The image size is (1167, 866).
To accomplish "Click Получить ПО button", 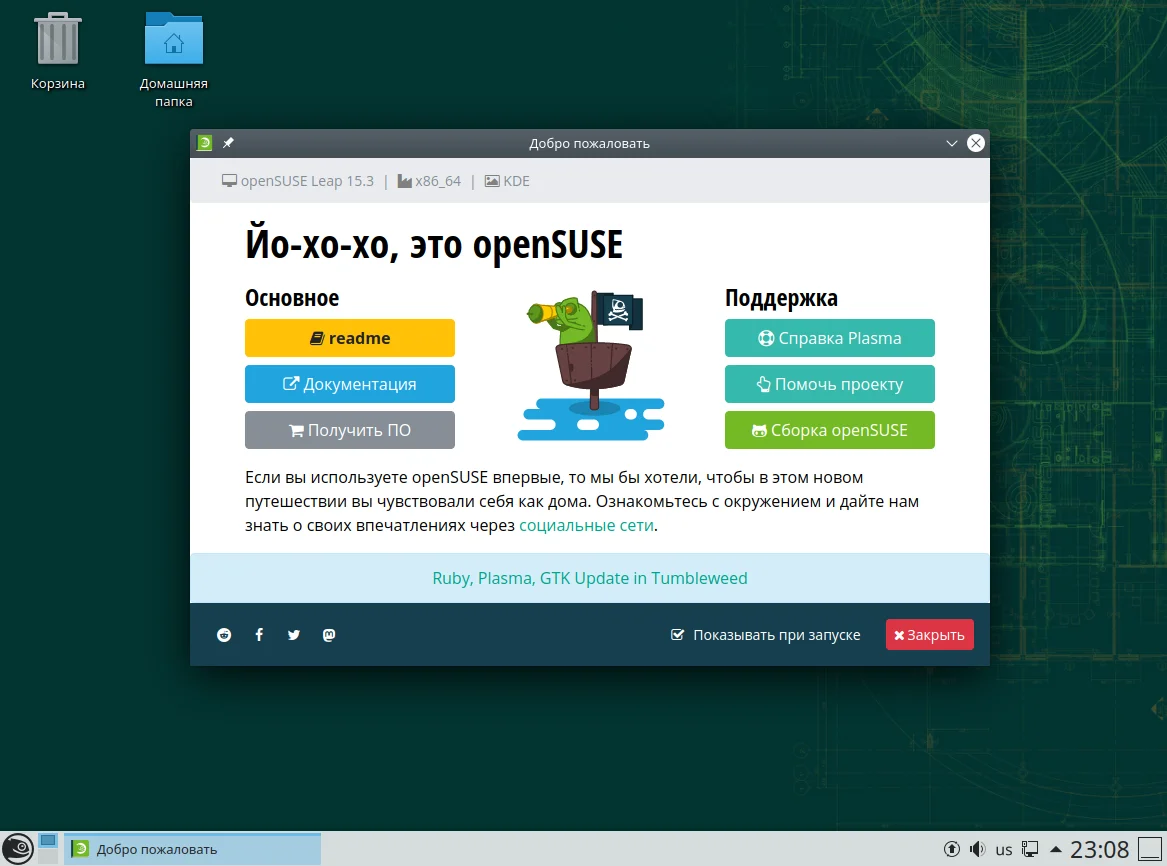I will [350, 430].
